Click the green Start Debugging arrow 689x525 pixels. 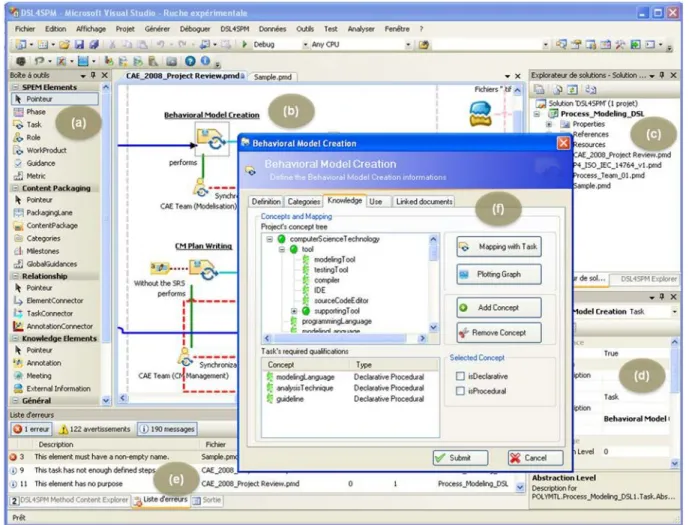[245, 44]
